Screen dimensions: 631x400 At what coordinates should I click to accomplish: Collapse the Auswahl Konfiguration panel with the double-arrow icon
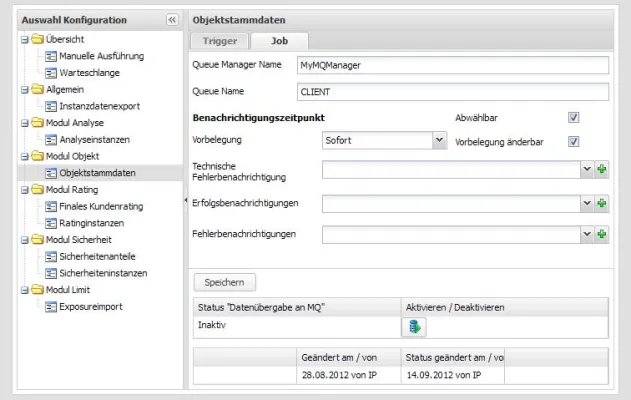tap(171, 20)
